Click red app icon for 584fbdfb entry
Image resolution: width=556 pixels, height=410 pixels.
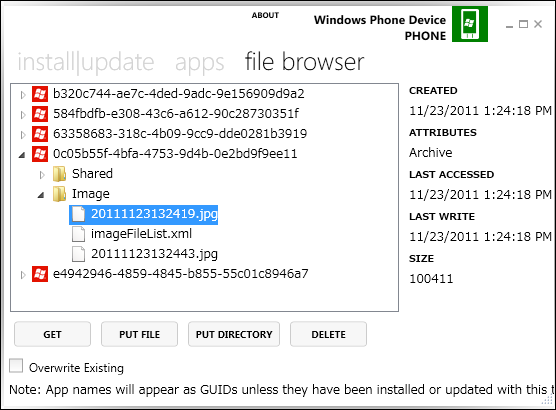pos(40,114)
